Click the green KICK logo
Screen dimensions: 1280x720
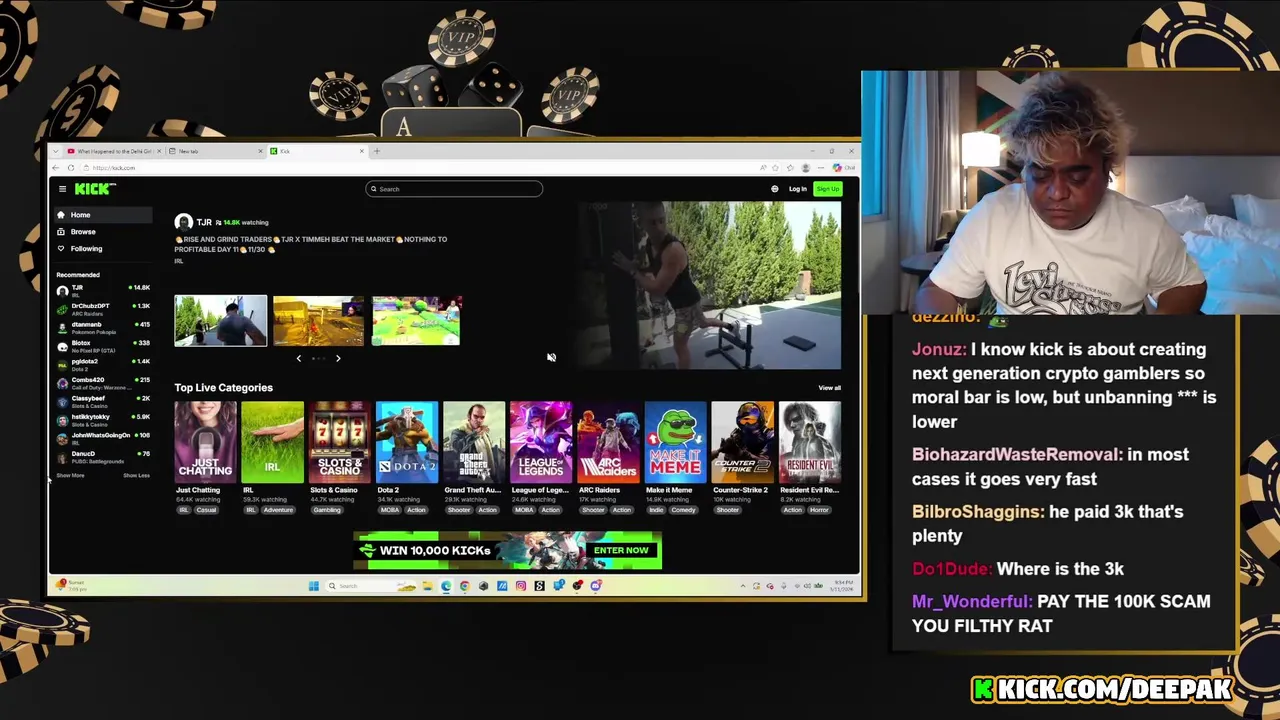tap(95, 189)
